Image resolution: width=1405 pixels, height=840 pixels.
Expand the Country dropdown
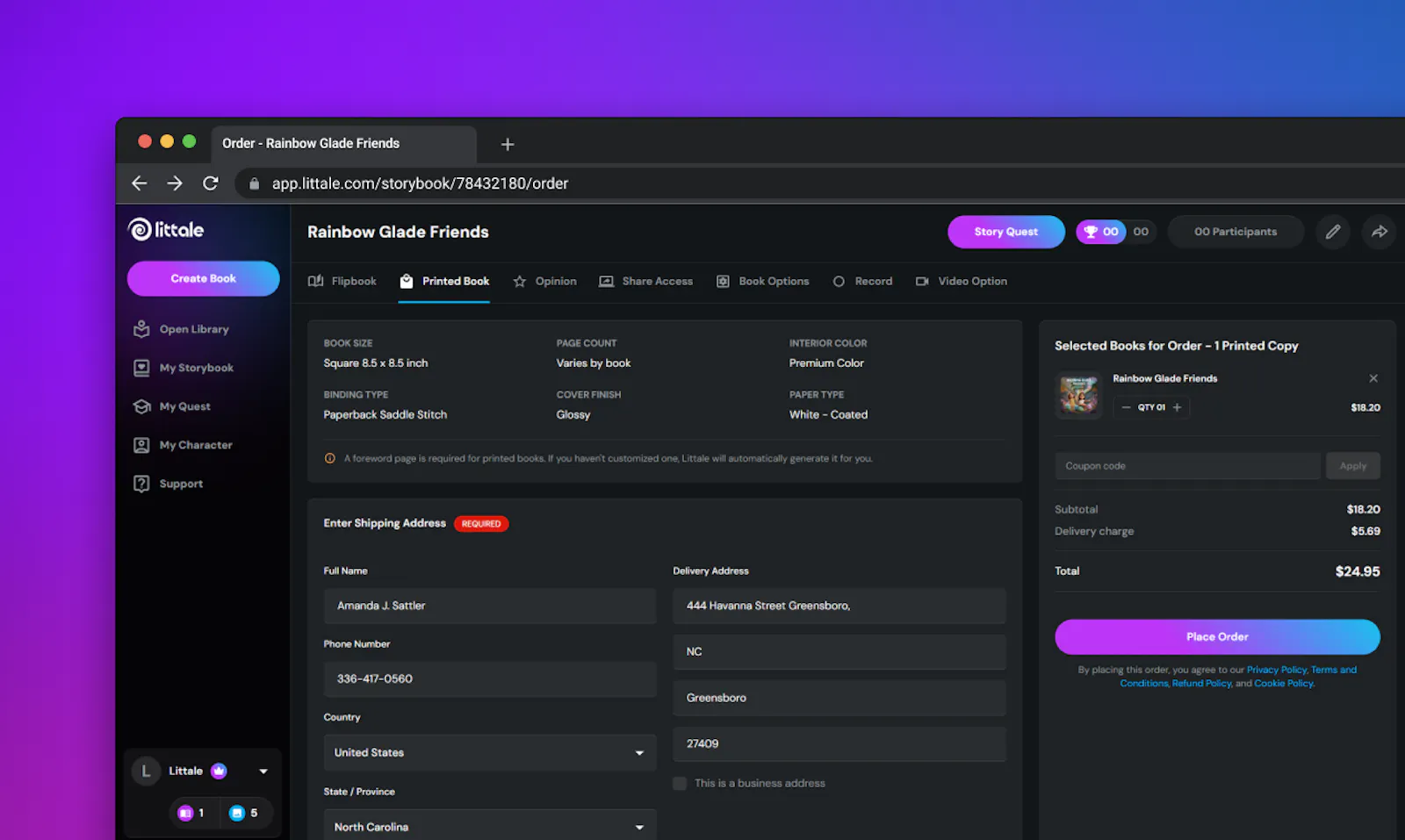pyautogui.click(x=490, y=752)
